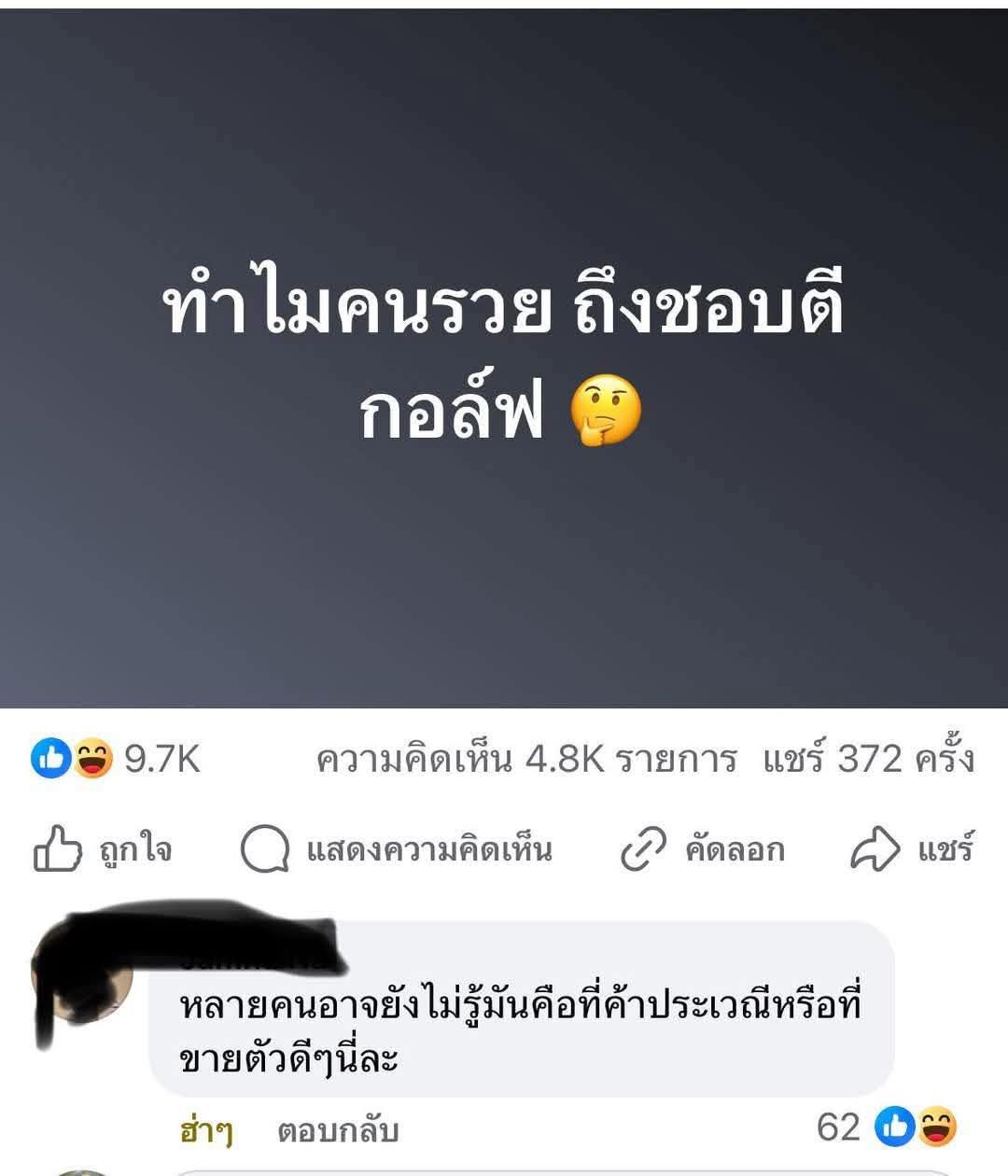
Task: Open the แชร์ 372 ครั้ง shares list
Action: coord(869,759)
